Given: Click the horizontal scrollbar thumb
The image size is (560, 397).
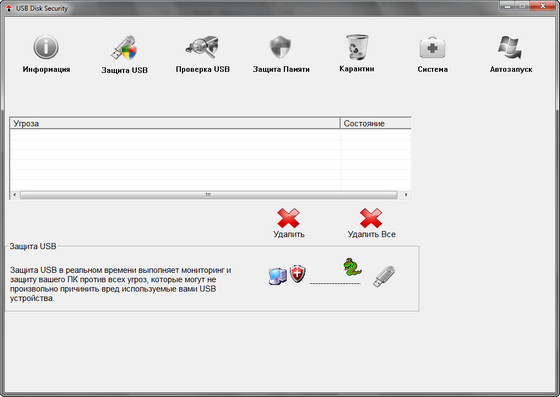Looking at the screenshot, I should (x=209, y=195).
